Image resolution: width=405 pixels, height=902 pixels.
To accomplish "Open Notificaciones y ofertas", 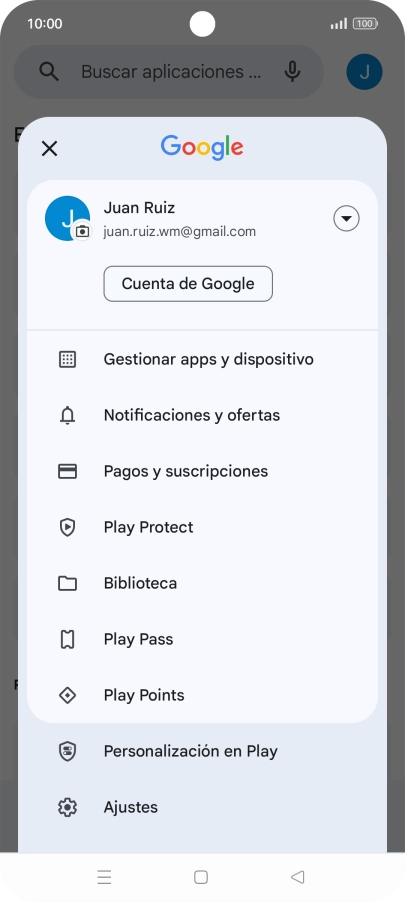I will tap(202, 415).
